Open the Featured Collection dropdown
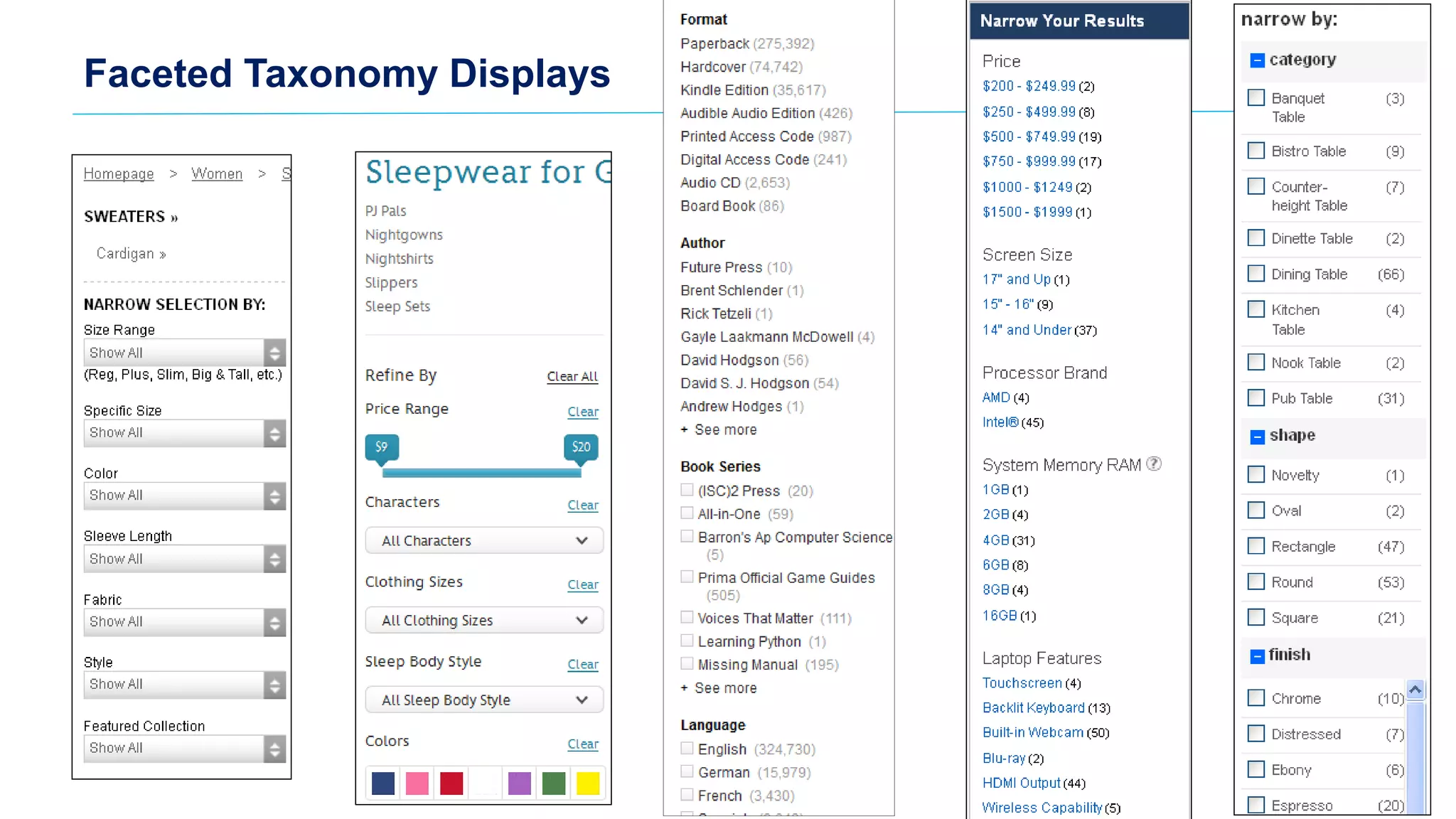Viewport: 1456px width, 819px height. (x=185, y=749)
